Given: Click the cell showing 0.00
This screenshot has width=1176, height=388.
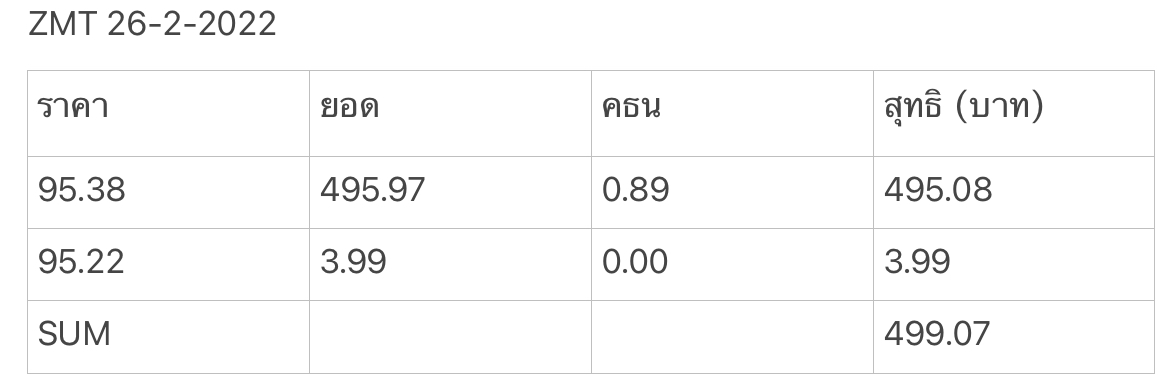Looking at the screenshot, I should pyautogui.click(x=733, y=265).
